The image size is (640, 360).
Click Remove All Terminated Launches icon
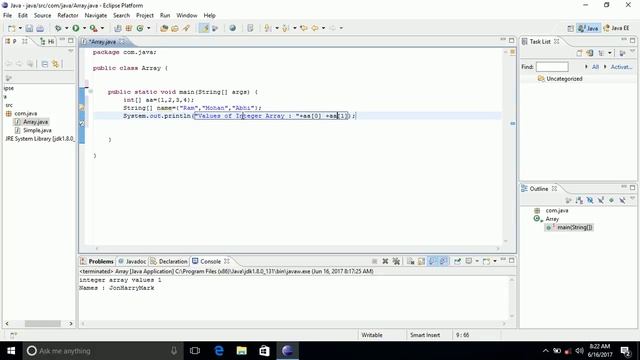pos(396,261)
